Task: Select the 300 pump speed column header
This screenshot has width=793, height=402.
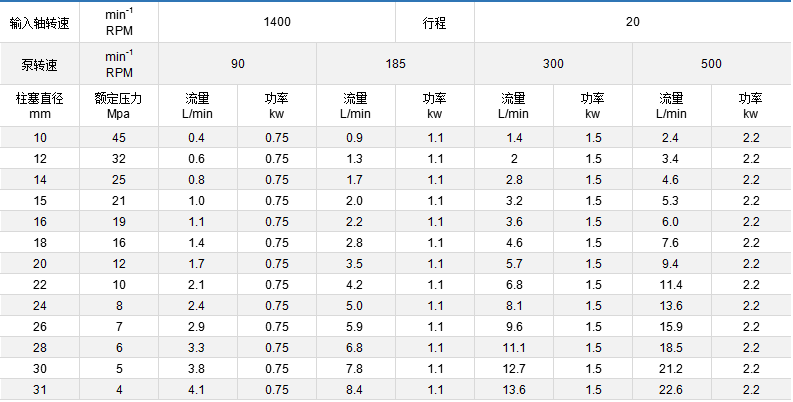Action: [553, 64]
